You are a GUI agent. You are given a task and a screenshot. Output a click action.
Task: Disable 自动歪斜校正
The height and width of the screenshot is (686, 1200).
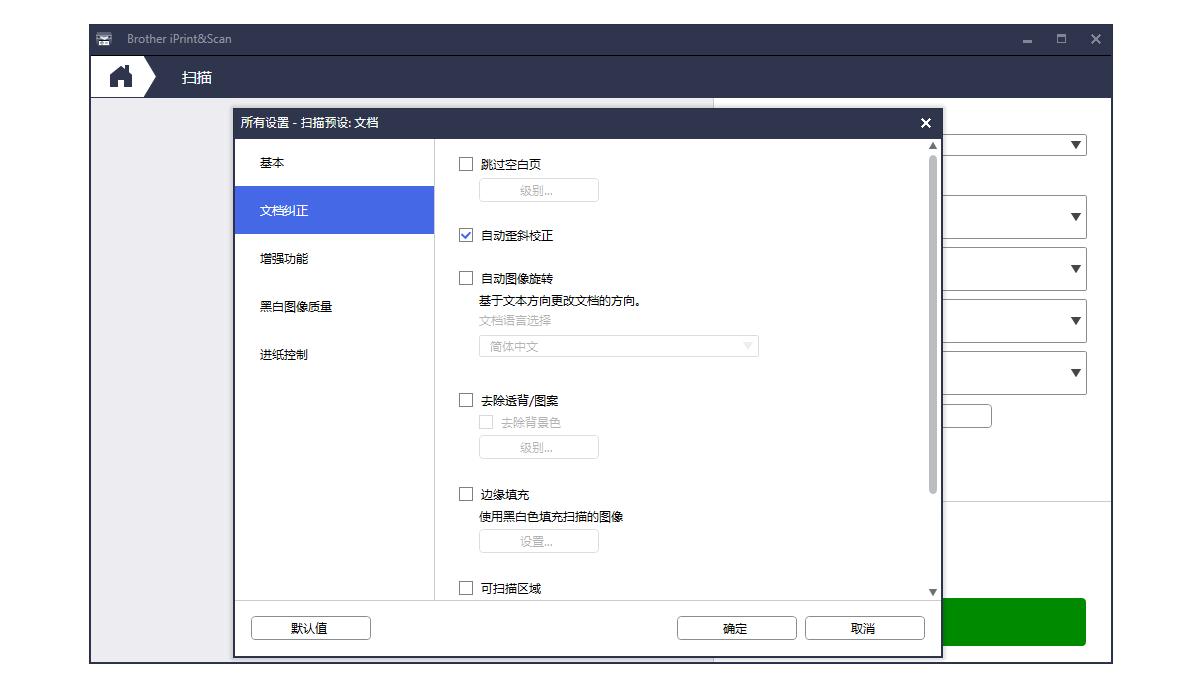click(466, 235)
